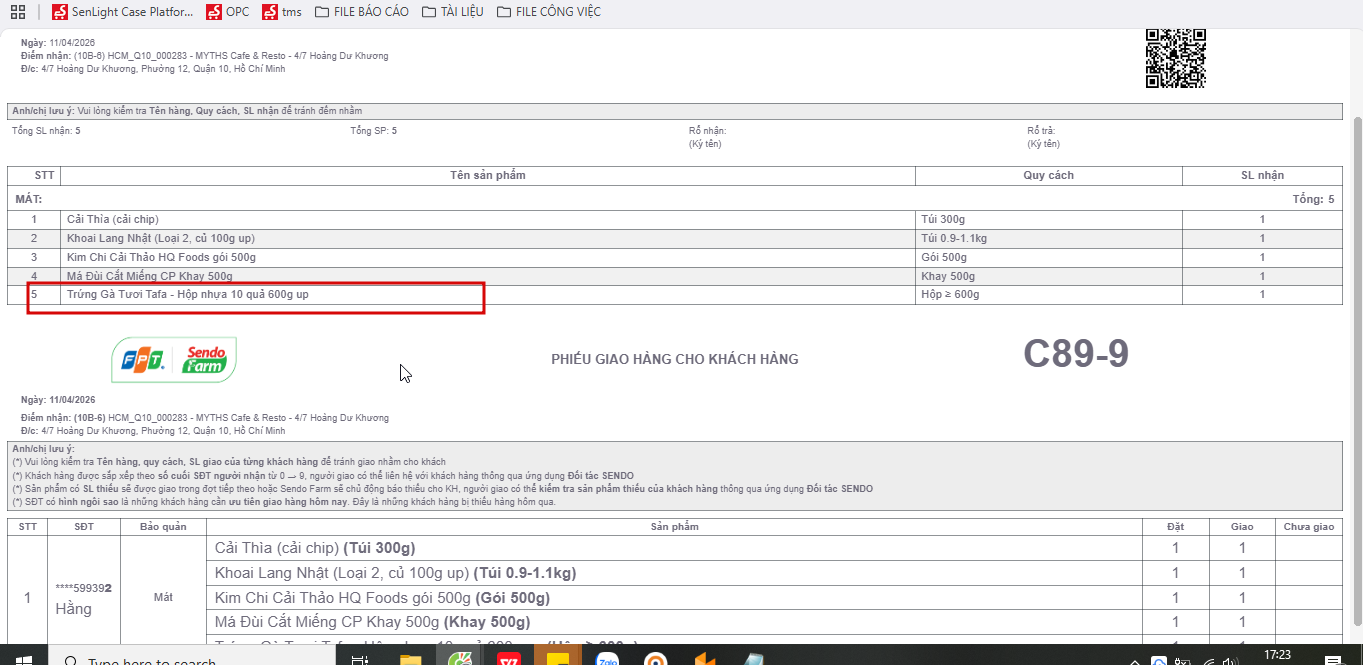Click the Bảo quản column header
This screenshot has width=1363, height=665.
pos(163,526)
